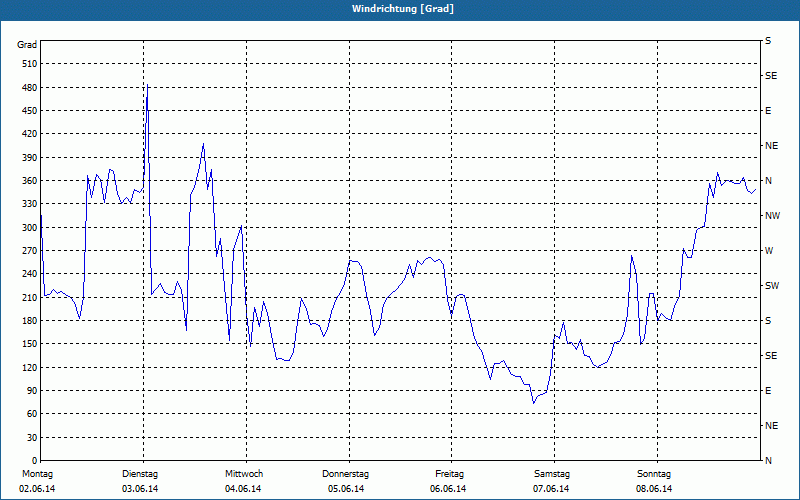Click the 'Samstag' day label
The height and width of the screenshot is (500, 800).
(552, 474)
